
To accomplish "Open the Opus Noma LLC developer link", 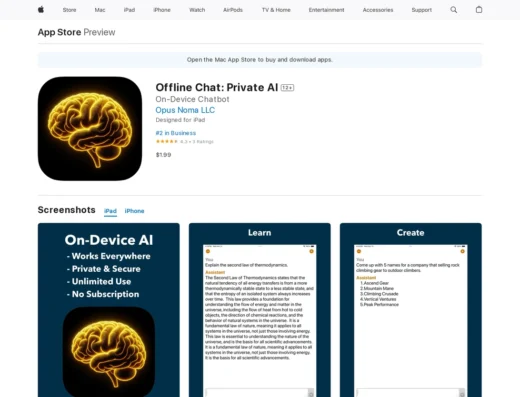I will (x=185, y=110).
